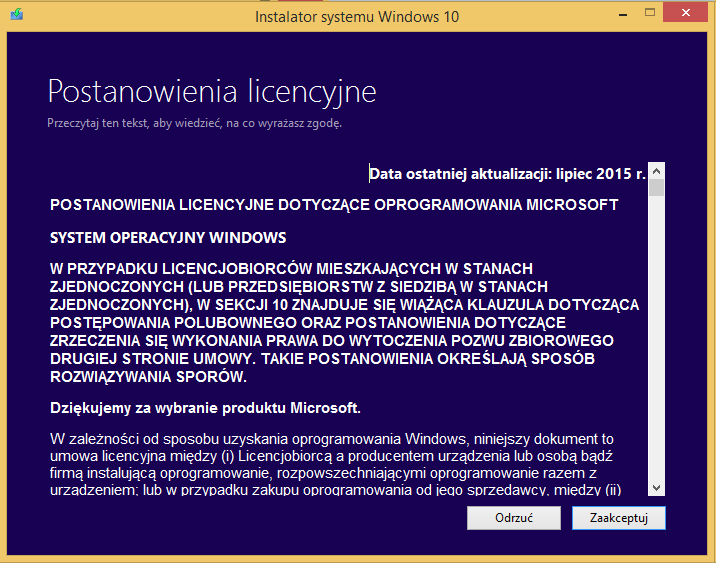Click the line starting 'W PRZYPADKU LICENCJOBIORCÓW'
The width and height of the screenshot is (716, 563).
click(x=291, y=270)
